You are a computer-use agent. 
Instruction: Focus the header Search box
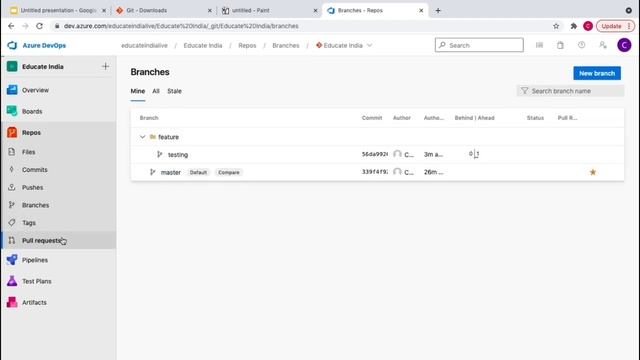click(x=479, y=45)
